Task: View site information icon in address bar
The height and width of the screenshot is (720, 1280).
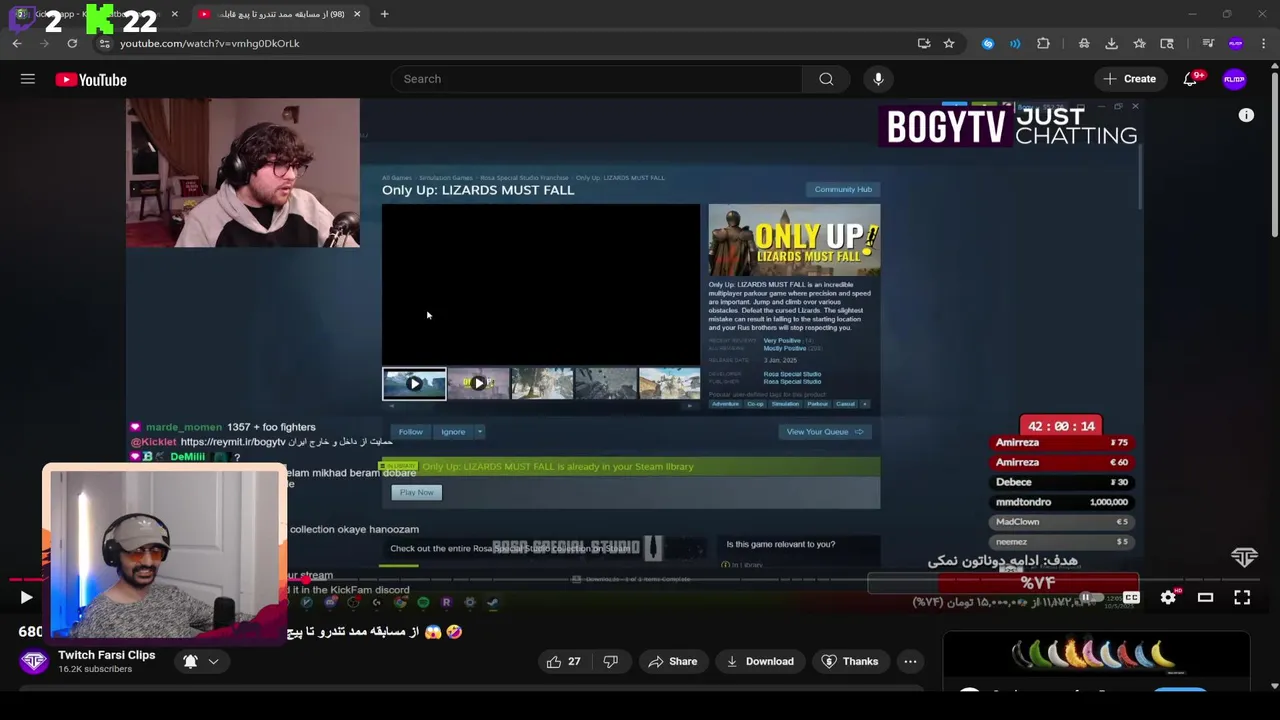Action: click(x=105, y=43)
